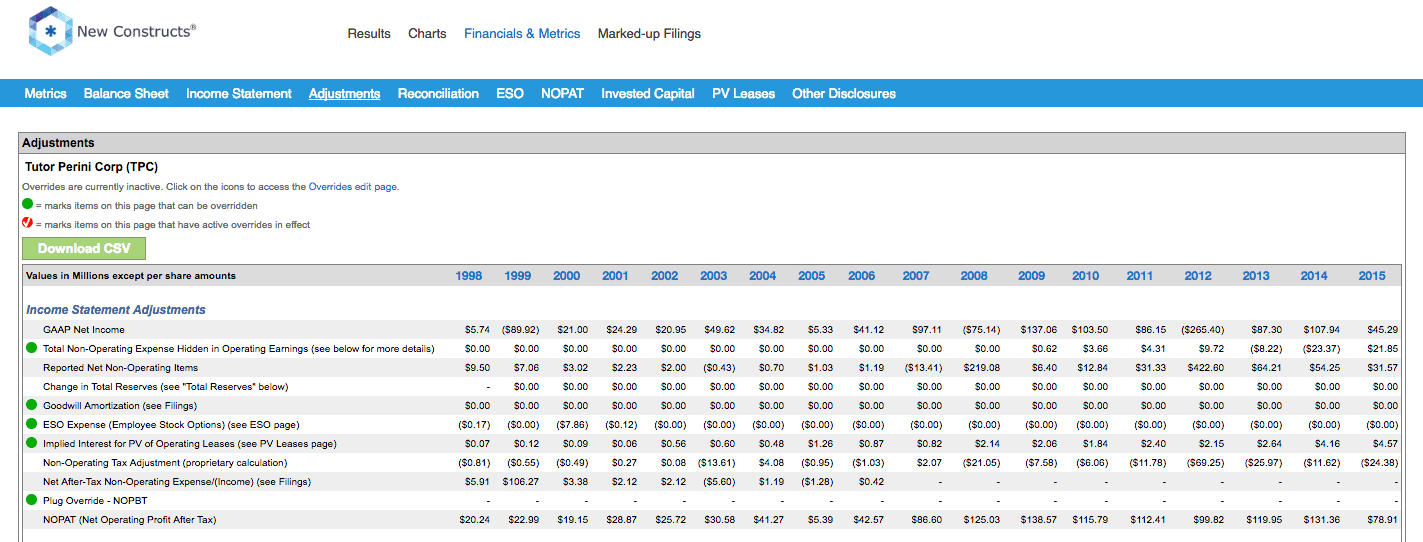This screenshot has height=542, width=1423.
Task: Open the Other Disclosures tab
Action: 844,94
